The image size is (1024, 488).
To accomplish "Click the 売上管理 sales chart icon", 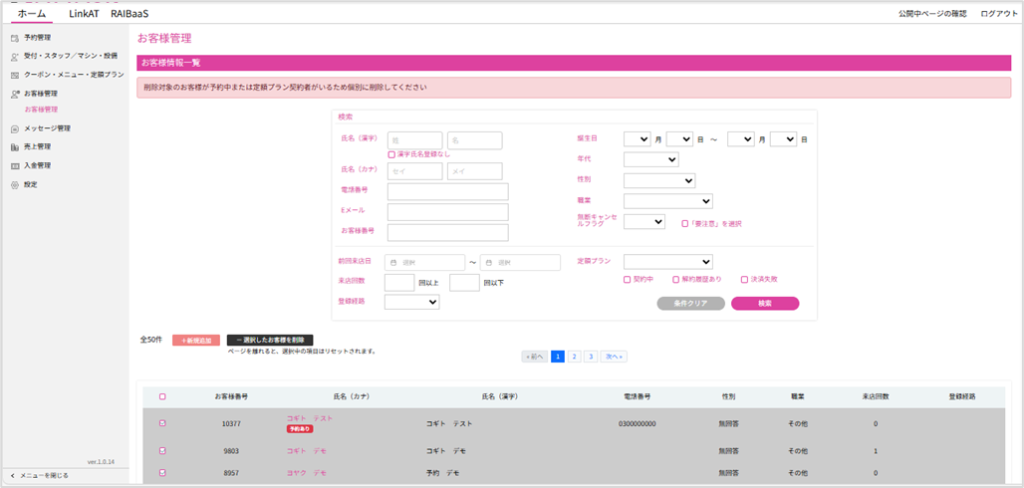I will pos(14,147).
